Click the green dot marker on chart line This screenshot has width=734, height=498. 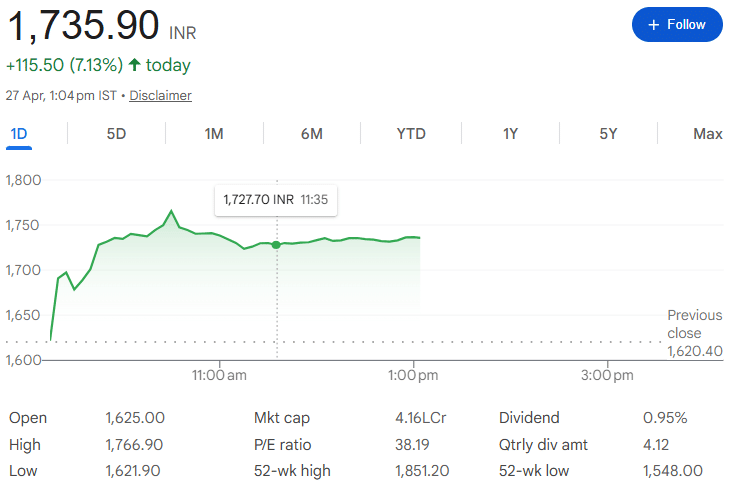click(276, 244)
